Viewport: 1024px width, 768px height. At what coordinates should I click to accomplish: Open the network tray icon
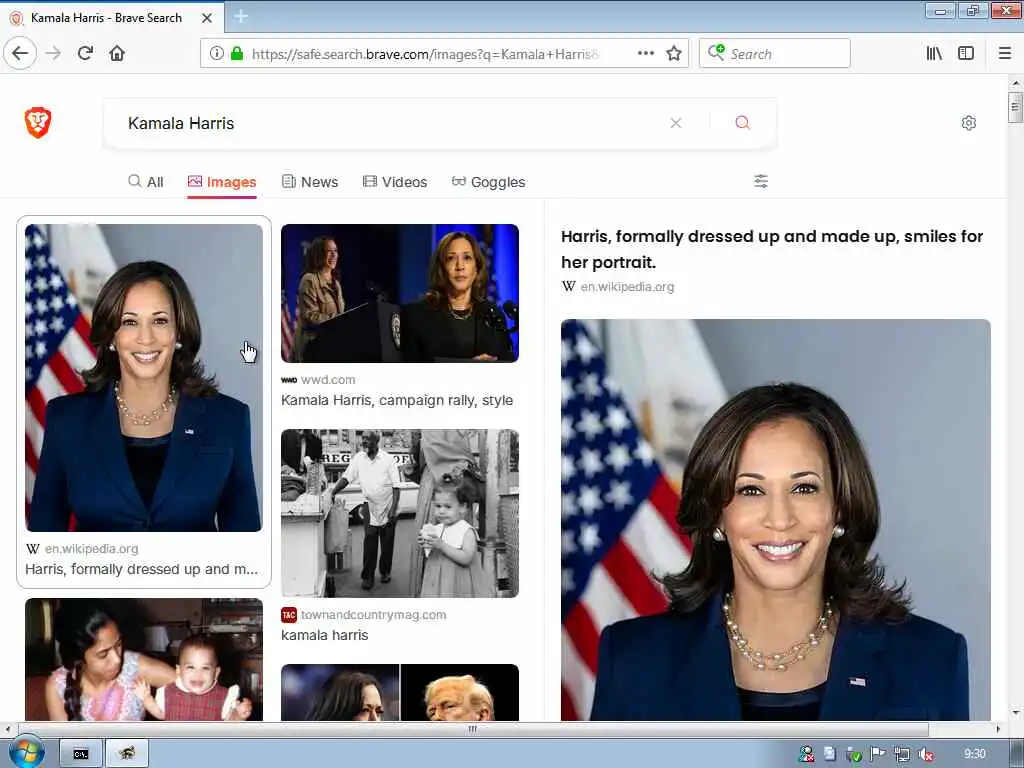tap(902, 754)
